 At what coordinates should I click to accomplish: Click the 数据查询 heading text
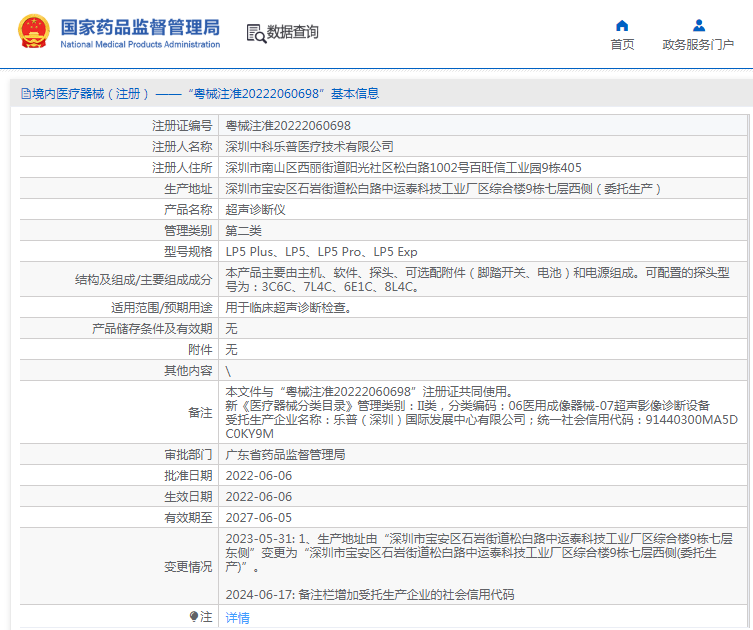pyautogui.click(x=292, y=32)
